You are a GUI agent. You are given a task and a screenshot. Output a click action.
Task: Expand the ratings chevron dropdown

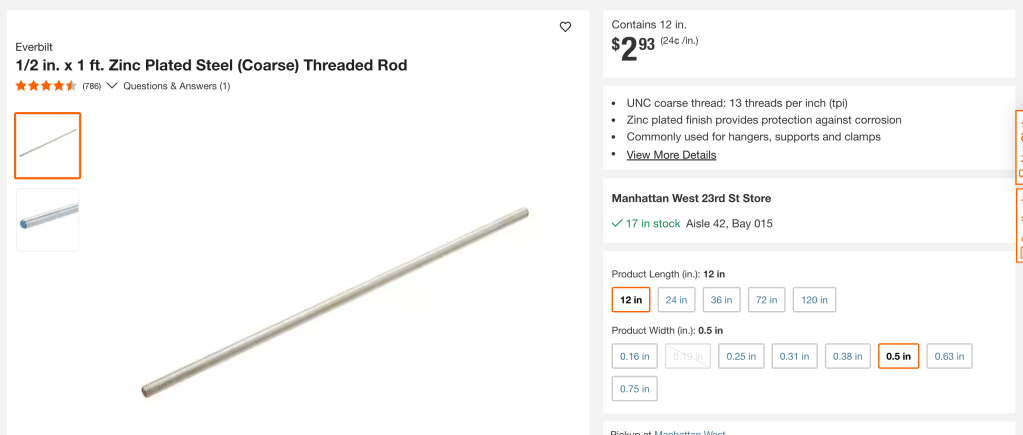point(112,86)
